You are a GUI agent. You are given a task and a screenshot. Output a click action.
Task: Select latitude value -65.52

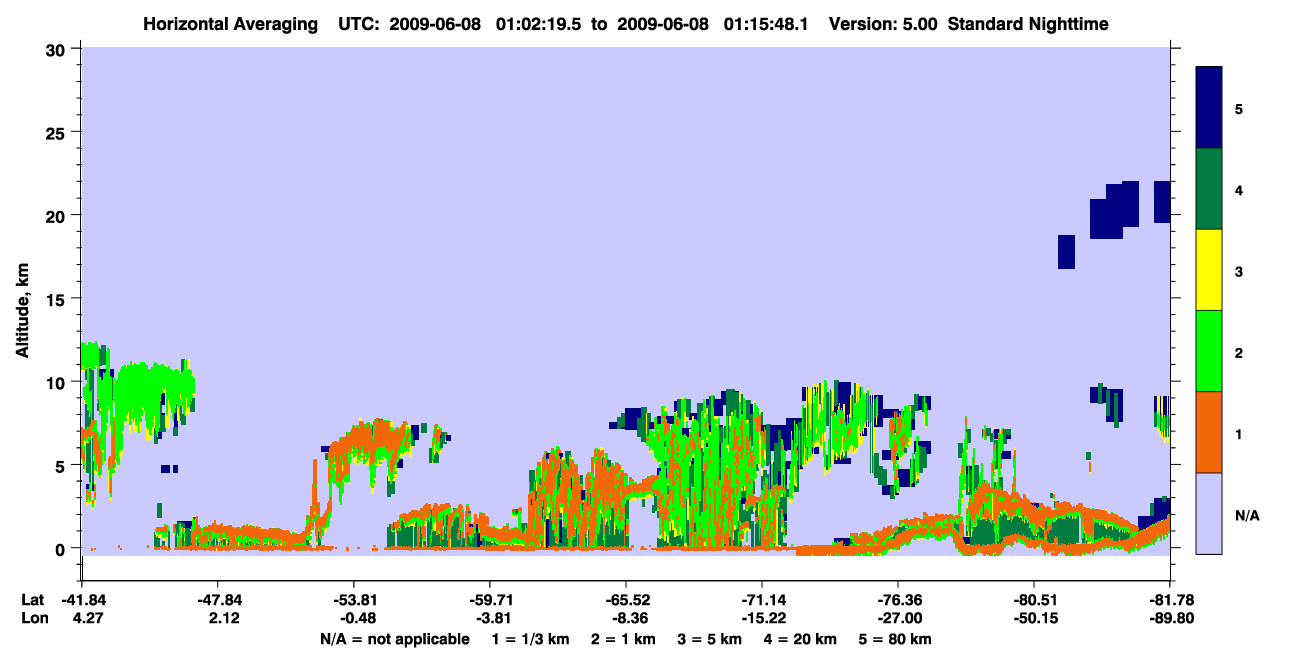pos(626,600)
